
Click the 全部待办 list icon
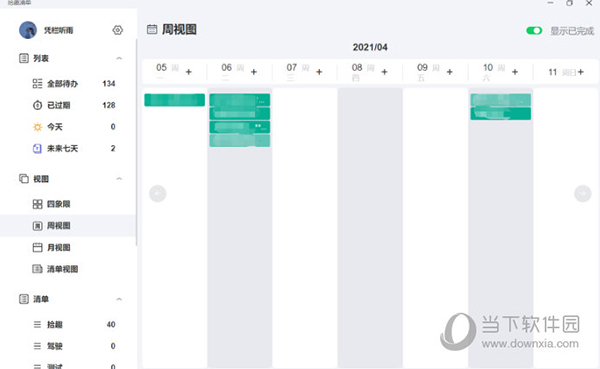(37, 83)
